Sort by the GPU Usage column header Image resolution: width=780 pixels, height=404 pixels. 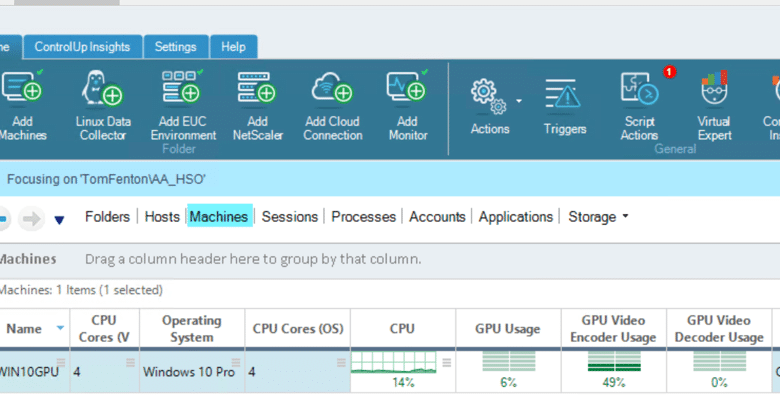click(x=508, y=328)
